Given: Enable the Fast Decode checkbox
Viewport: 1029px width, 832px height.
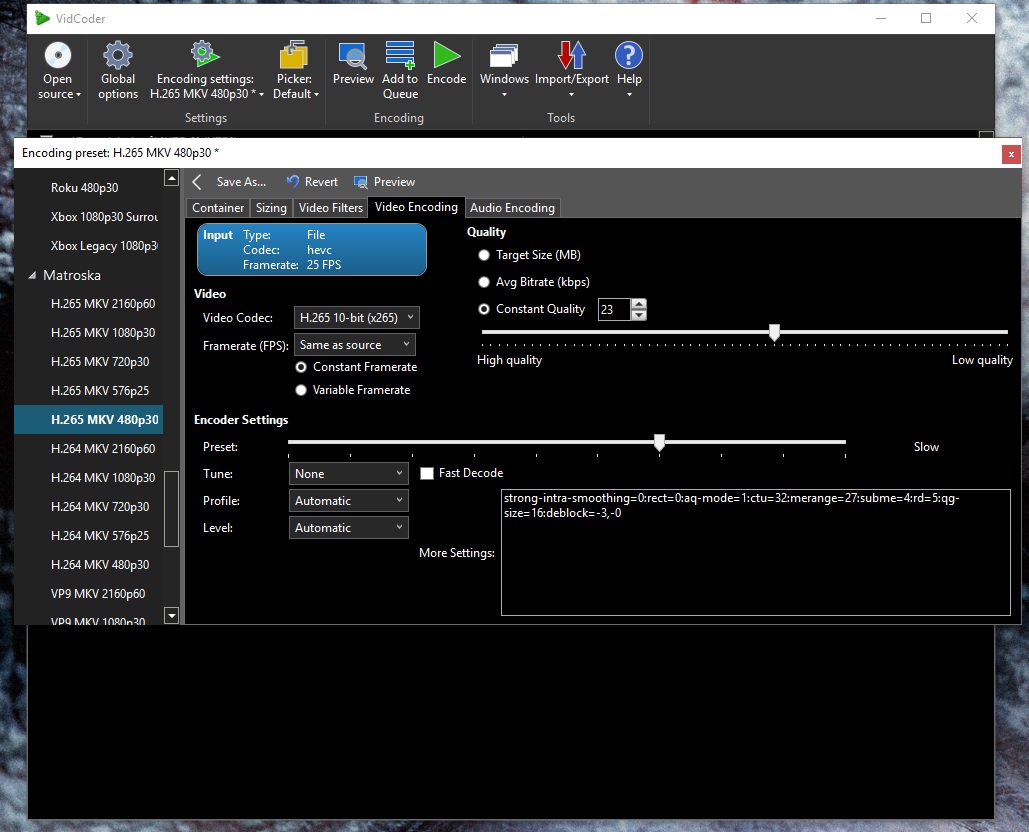Looking at the screenshot, I should pos(427,473).
